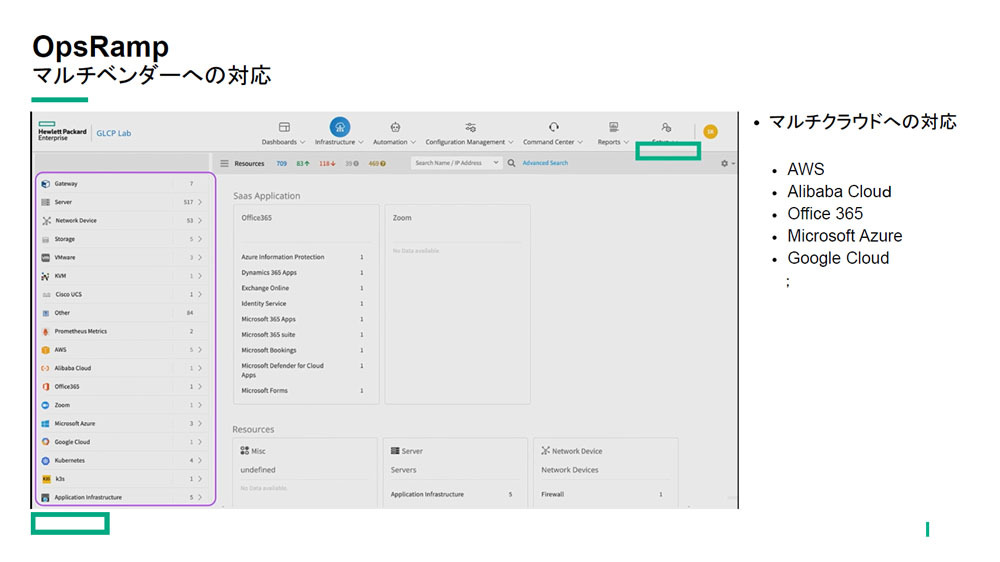Open the Configuration Management menu
This screenshot has width=1000, height=562.
click(x=469, y=142)
